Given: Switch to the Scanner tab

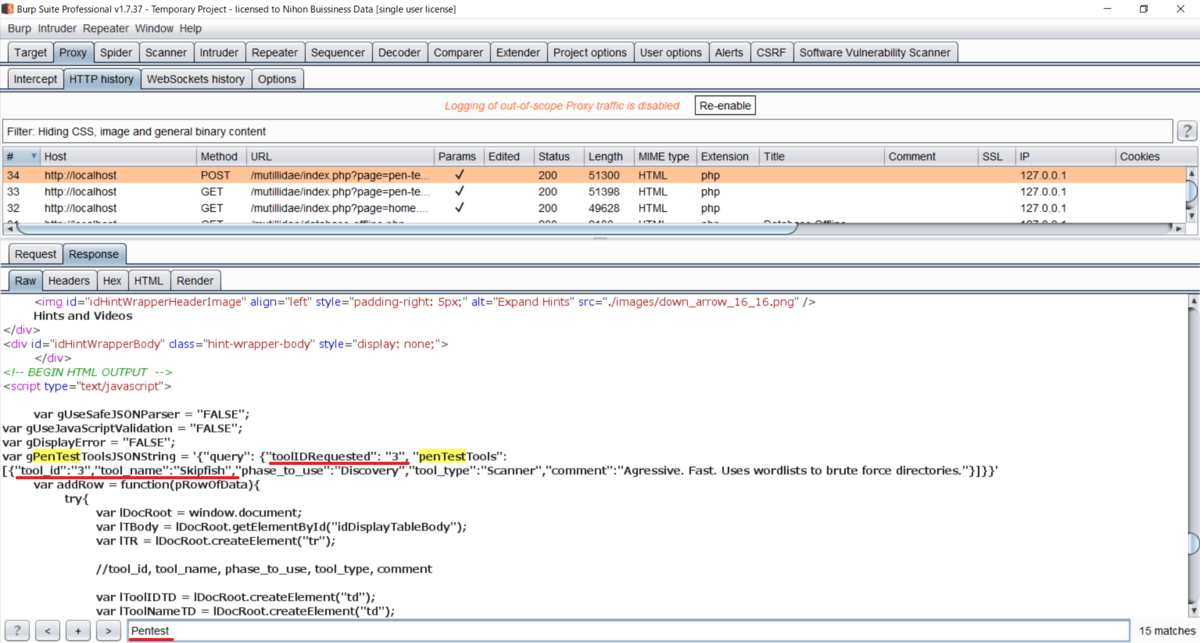Looking at the screenshot, I should pos(165,52).
